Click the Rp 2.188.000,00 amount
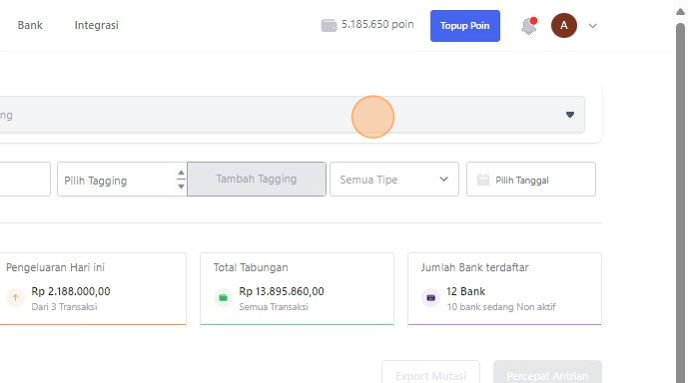Screen dimensions: 688x383 coord(71,291)
